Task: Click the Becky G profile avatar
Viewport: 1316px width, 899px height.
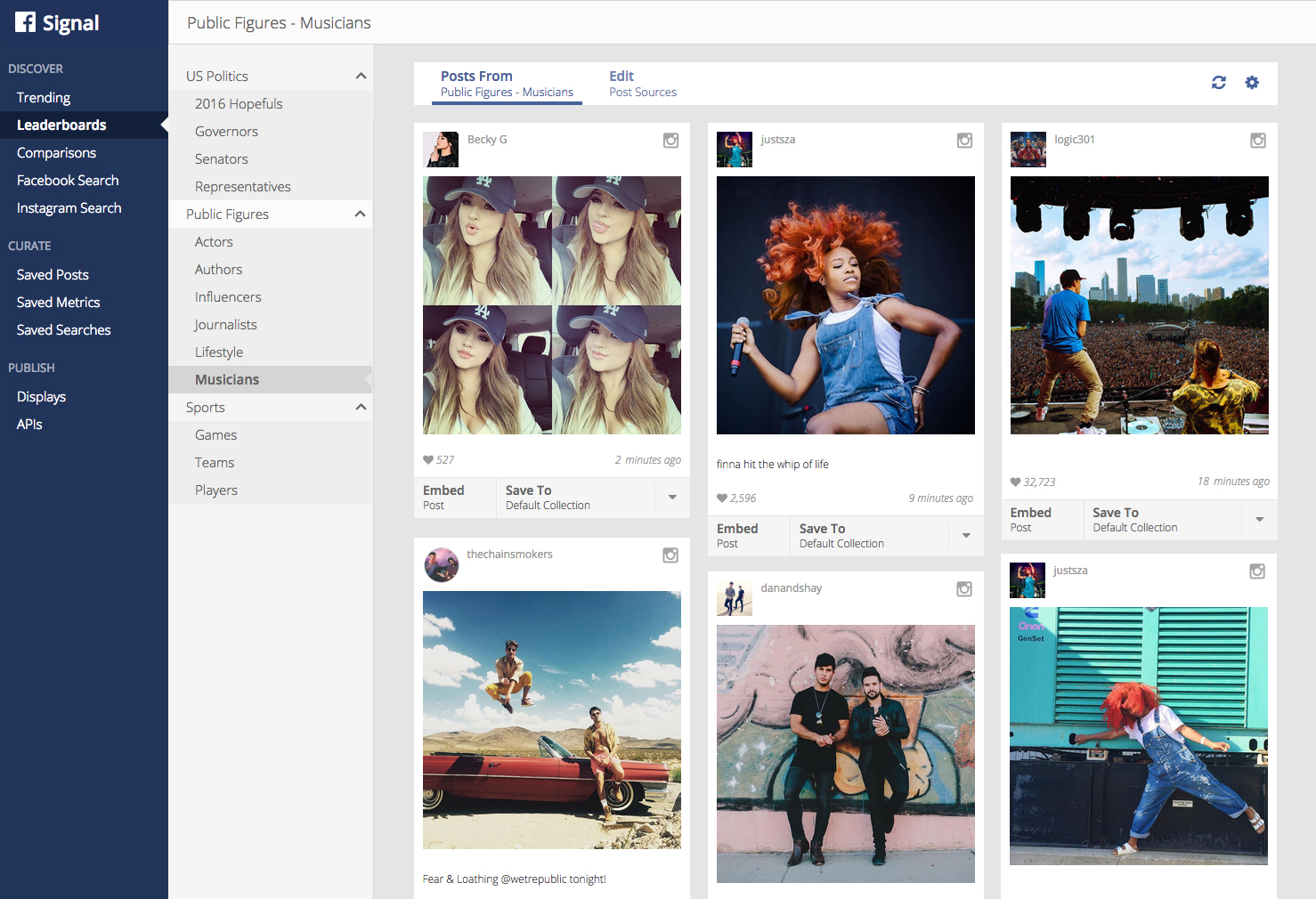Action: pyautogui.click(x=441, y=150)
